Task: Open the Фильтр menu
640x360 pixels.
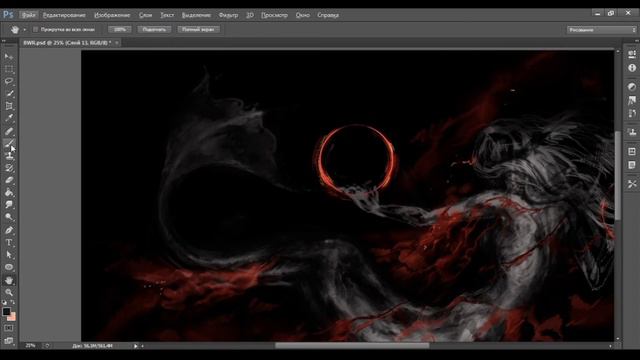Action: 228,15
